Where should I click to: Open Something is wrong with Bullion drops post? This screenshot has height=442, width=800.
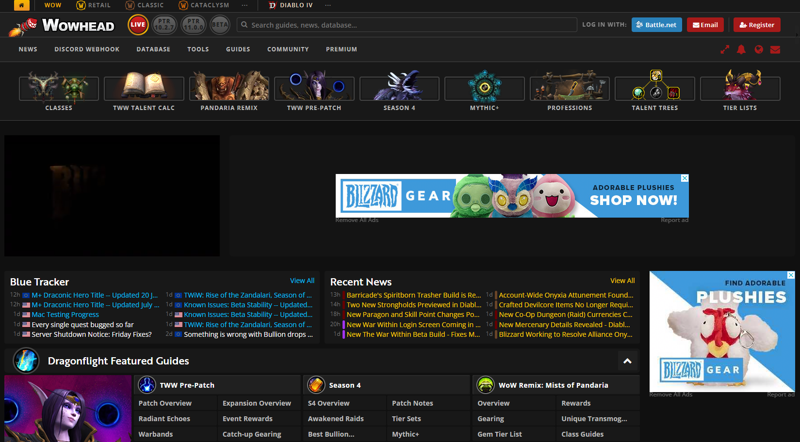coord(248,334)
